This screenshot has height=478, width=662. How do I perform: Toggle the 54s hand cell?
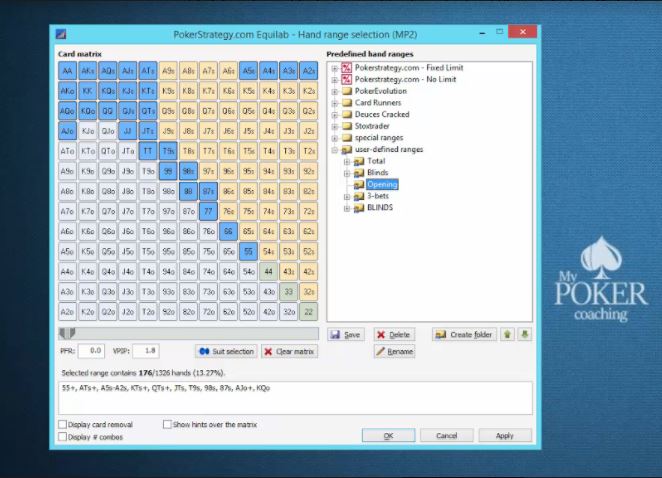point(269,251)
